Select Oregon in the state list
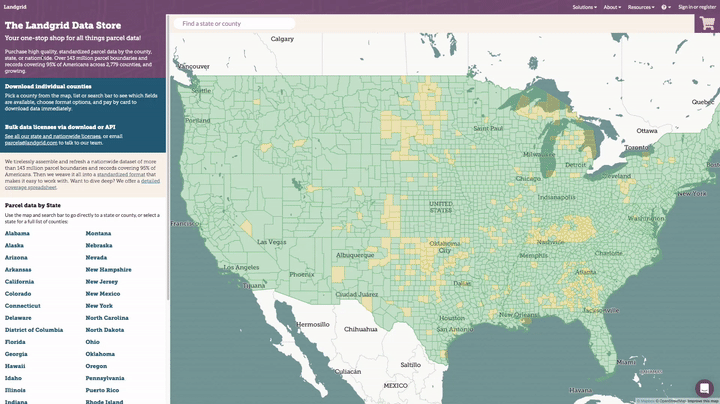This screenshot has height=404, width=720. coord(96,366)
